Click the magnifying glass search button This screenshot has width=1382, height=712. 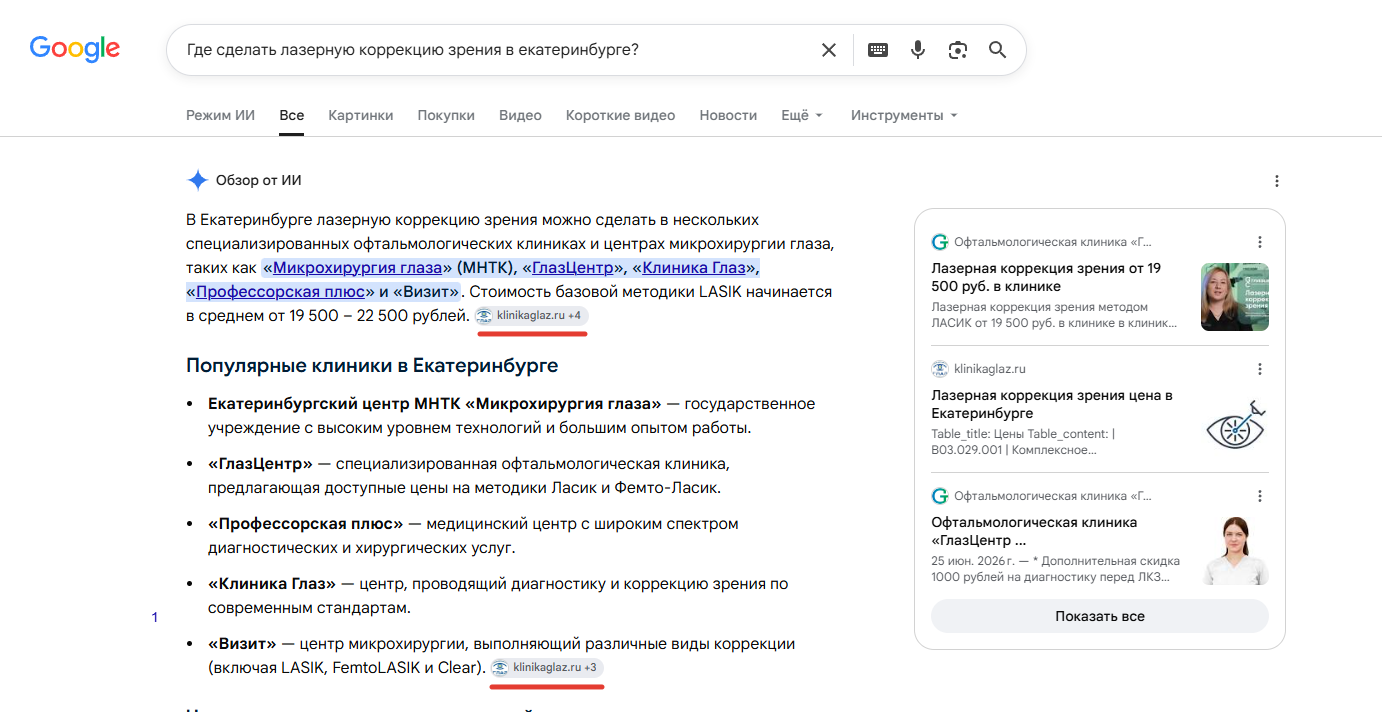997,50
